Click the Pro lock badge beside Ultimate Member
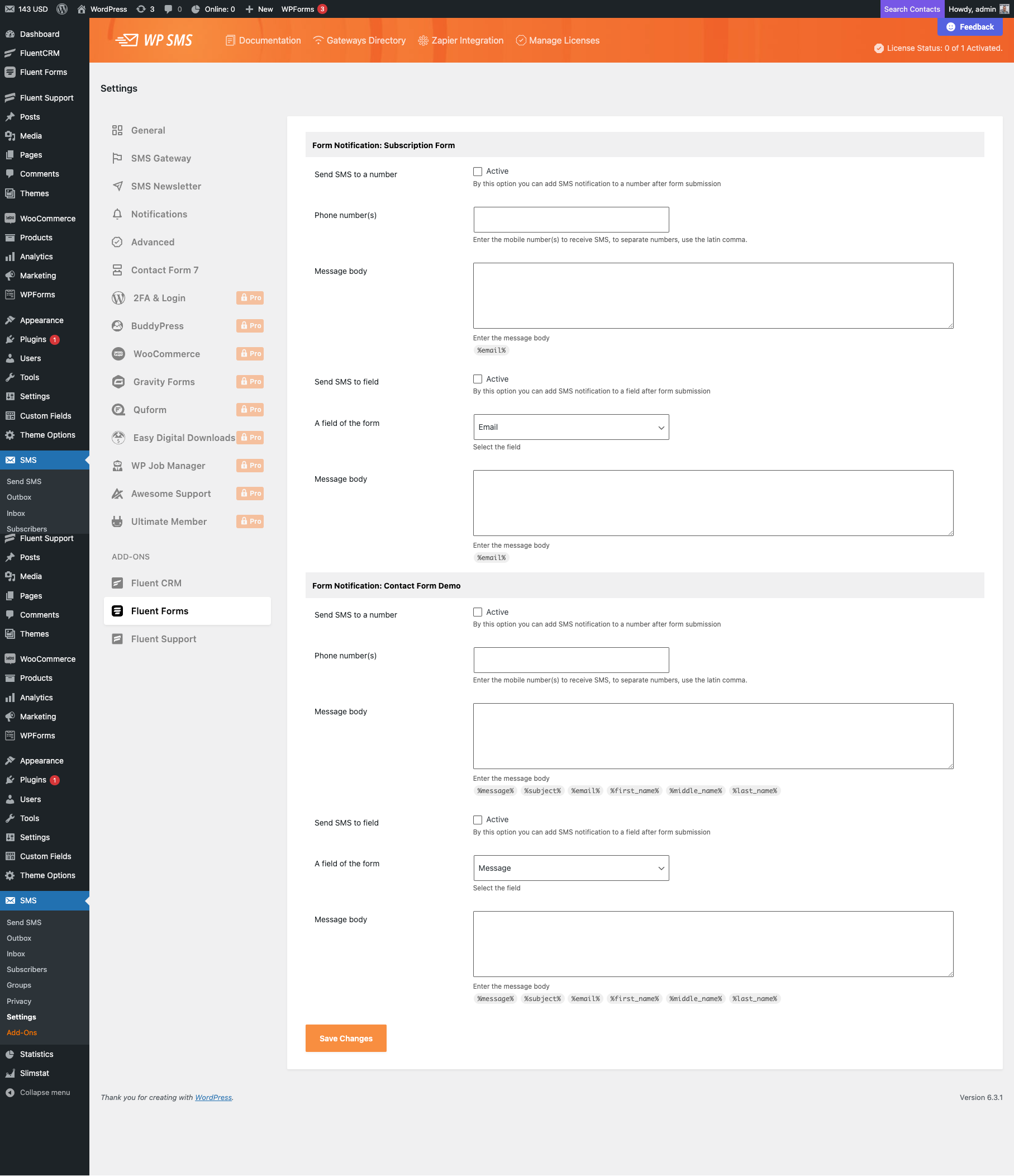Screen dimensions: 1014x1176 [250, 521]
